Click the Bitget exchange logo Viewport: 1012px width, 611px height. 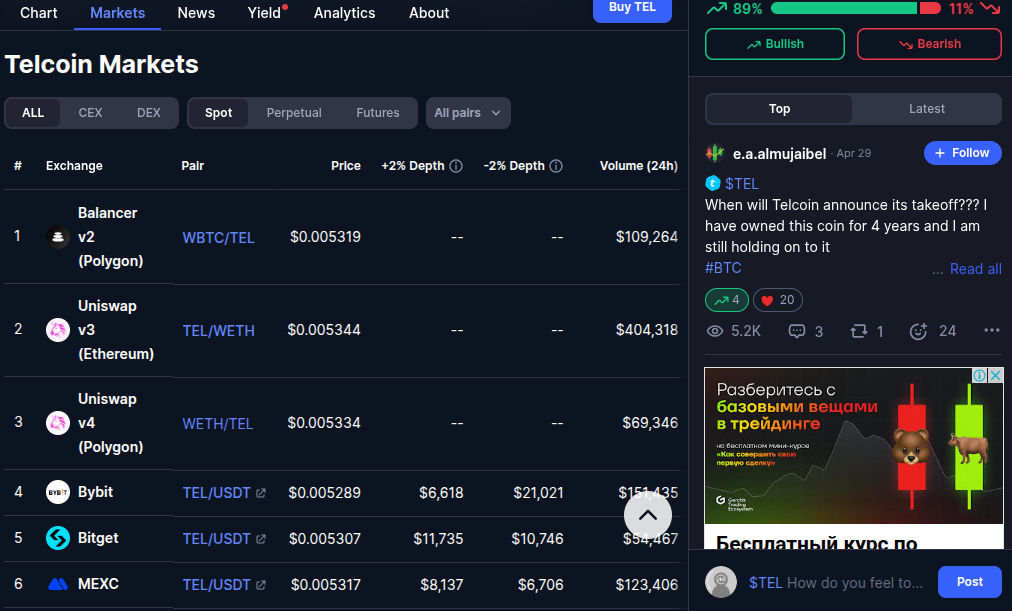click(58, 538)
